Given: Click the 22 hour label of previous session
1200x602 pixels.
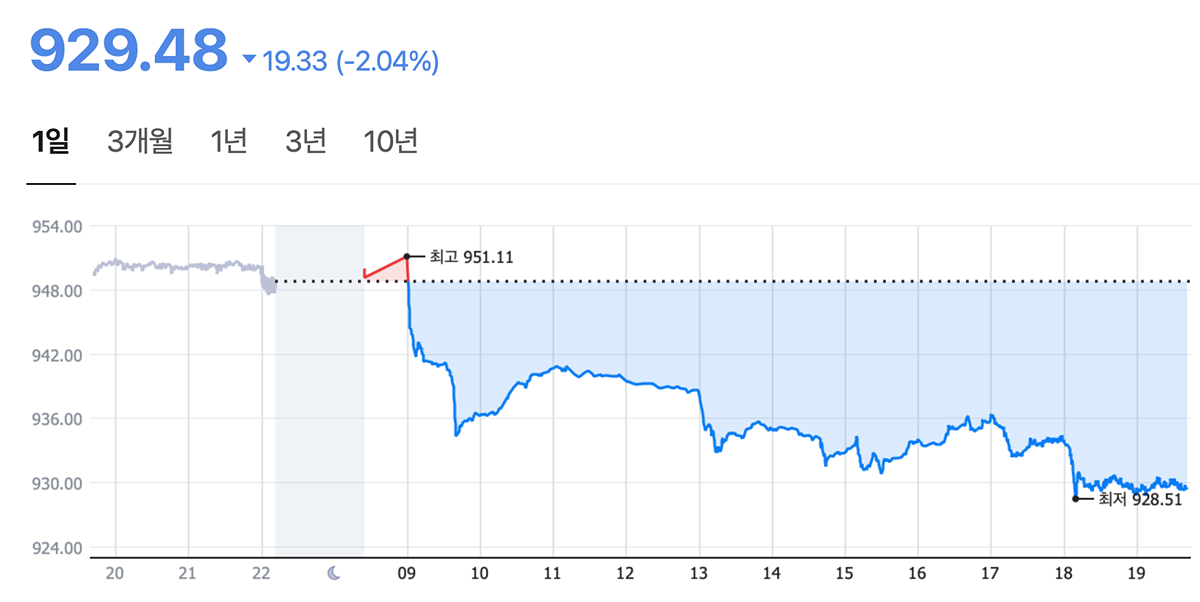Looking at the screenshot, I should pos(261,573).
